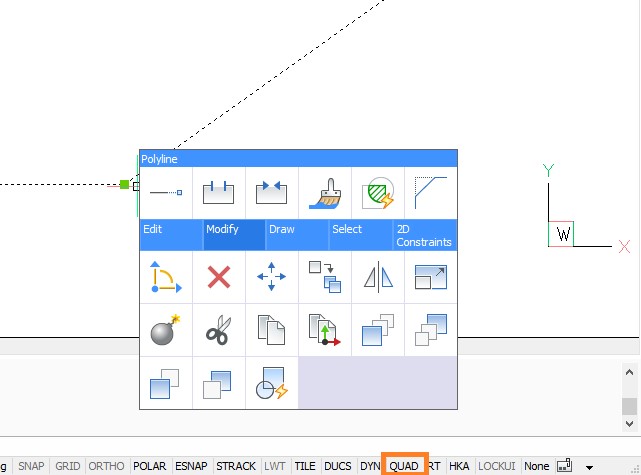
Task: Toggle the QUAD cursor menu setting
Action: (x=404, y=466)
